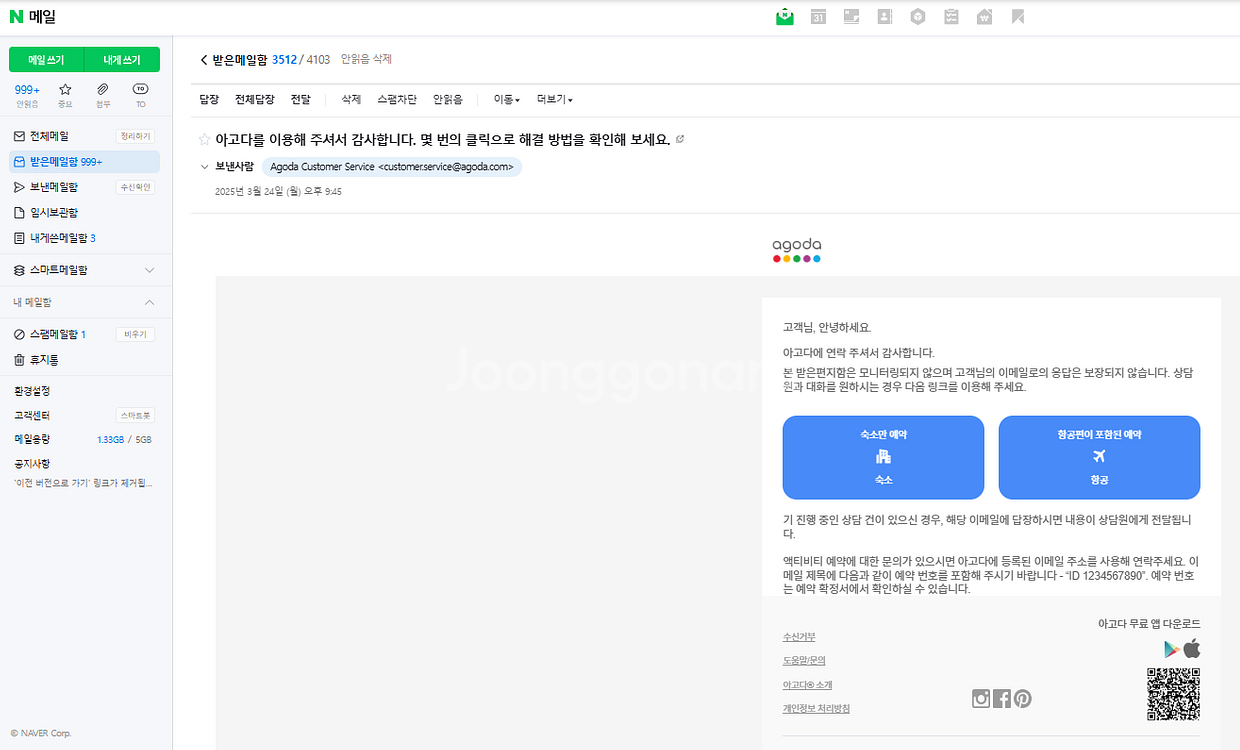Open the Address Book contact icon
1240x750 pixels.
[884, 17]
